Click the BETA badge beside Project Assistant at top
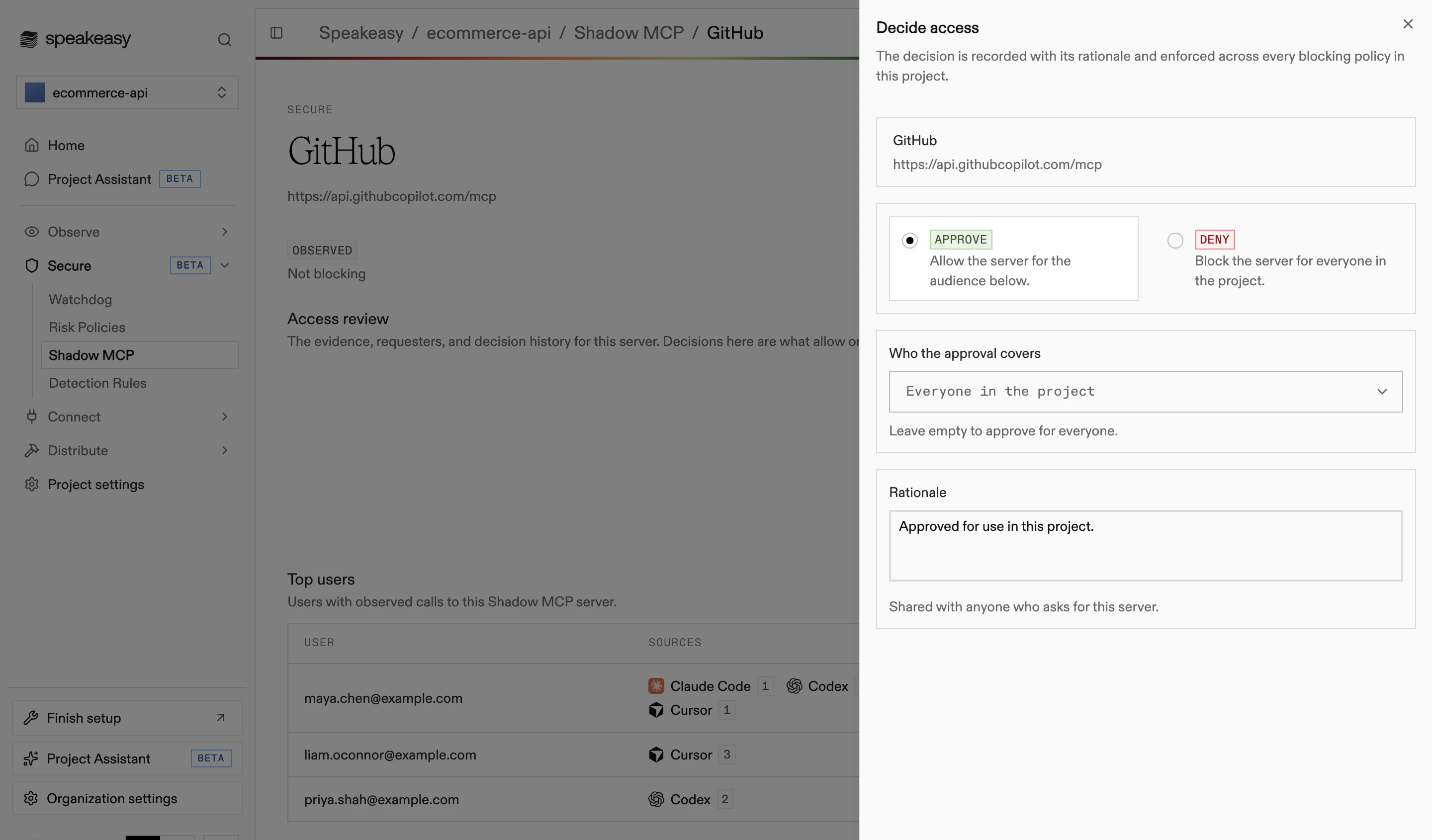1432x840 pixels. coord(180,179)
